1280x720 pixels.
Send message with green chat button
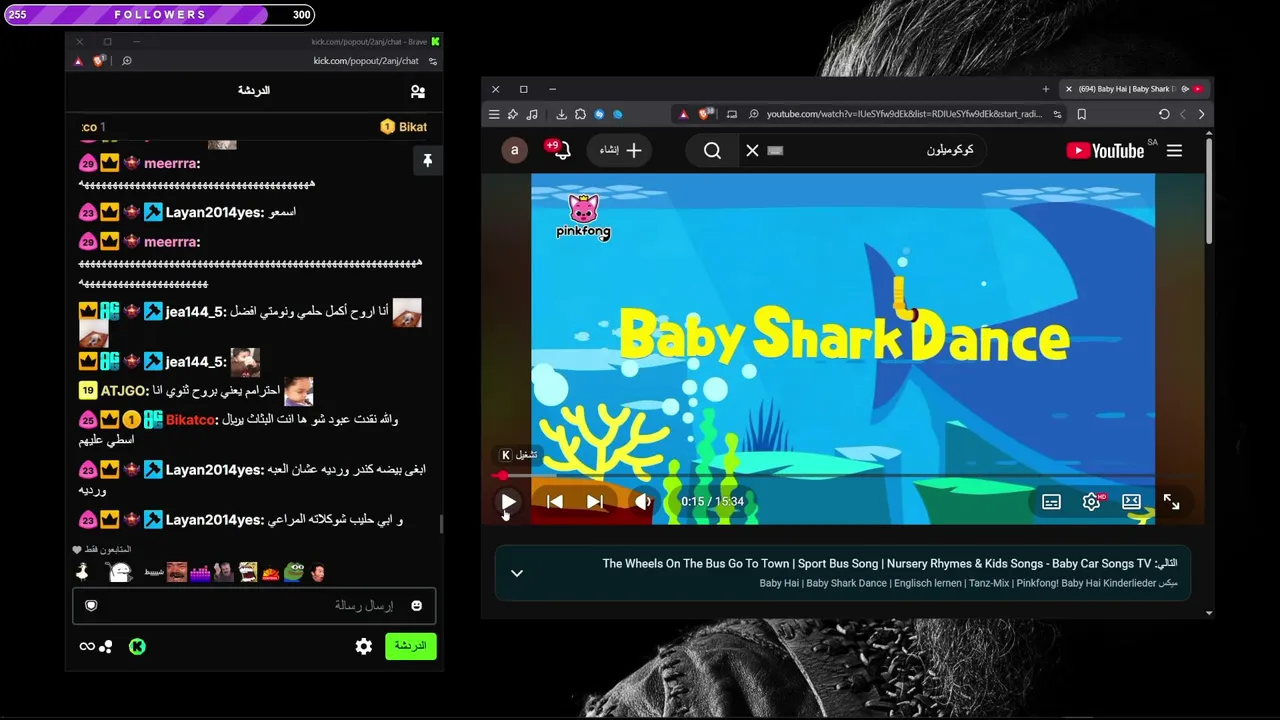(411, 646)
